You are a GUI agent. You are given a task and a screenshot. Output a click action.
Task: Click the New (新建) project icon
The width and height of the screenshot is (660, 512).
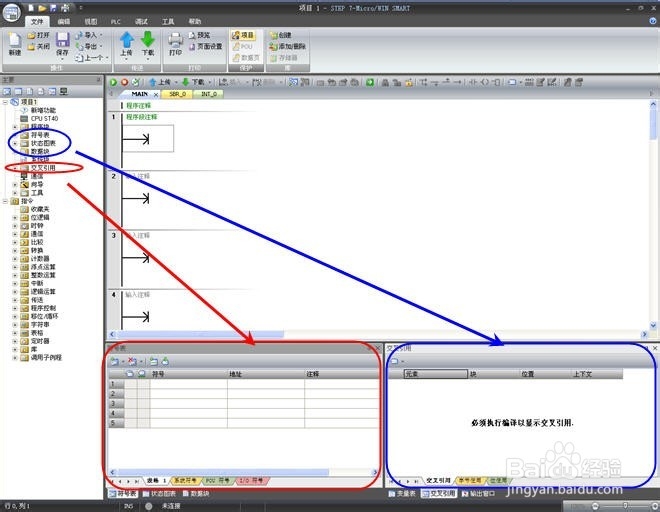tap(14, 40)
